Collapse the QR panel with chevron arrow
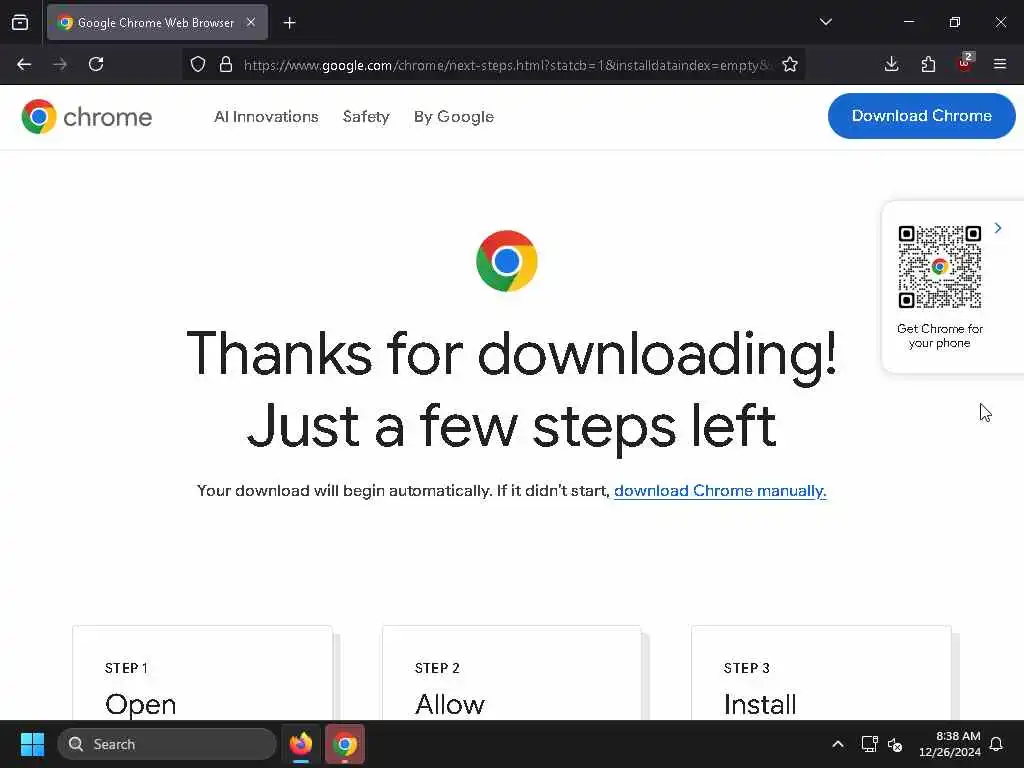 tap(998, 228)
